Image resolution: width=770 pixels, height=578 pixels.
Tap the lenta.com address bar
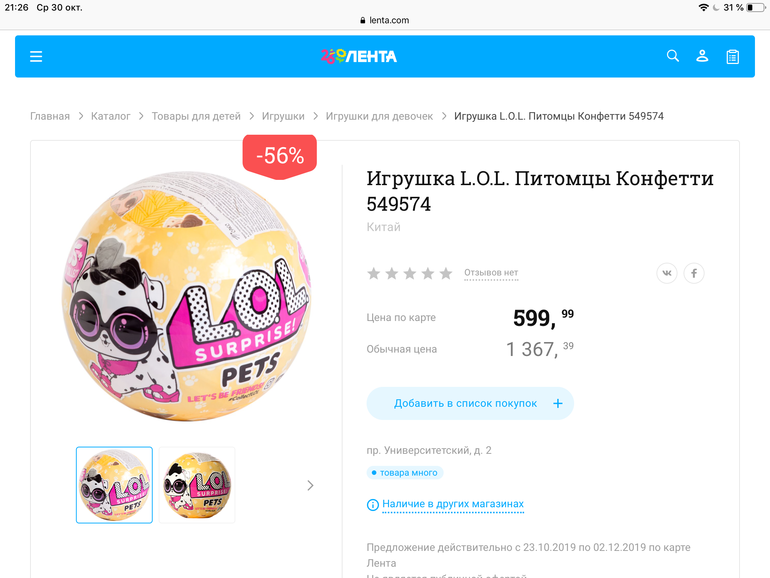(385, 20)
